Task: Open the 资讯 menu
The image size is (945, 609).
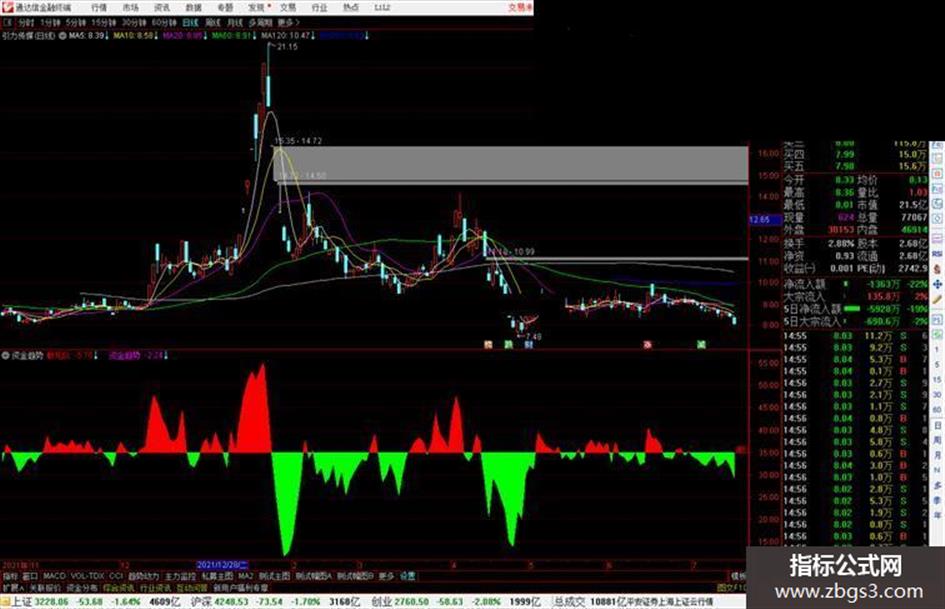Action: [x=162, y=7]
